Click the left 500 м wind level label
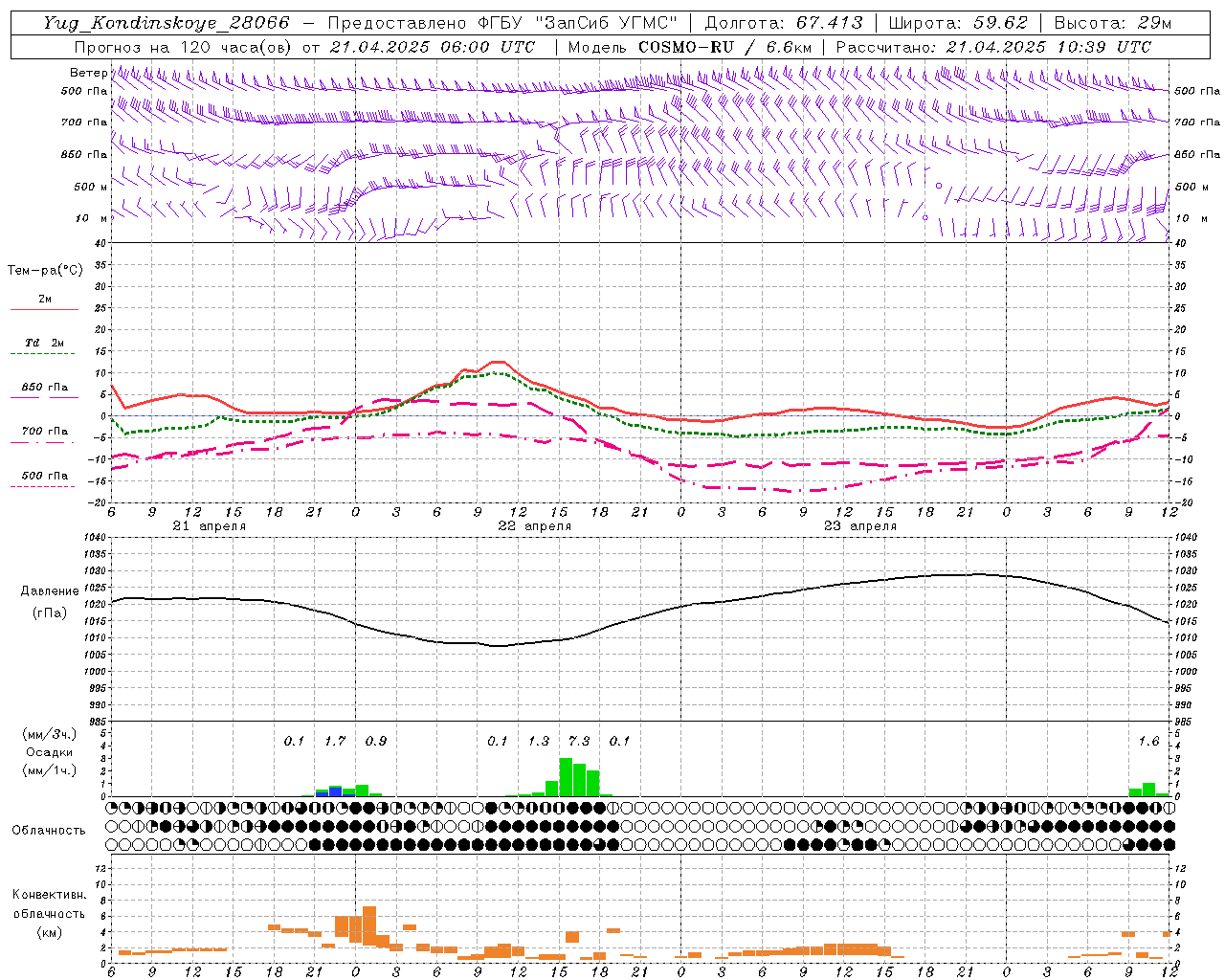 point(91,187)
